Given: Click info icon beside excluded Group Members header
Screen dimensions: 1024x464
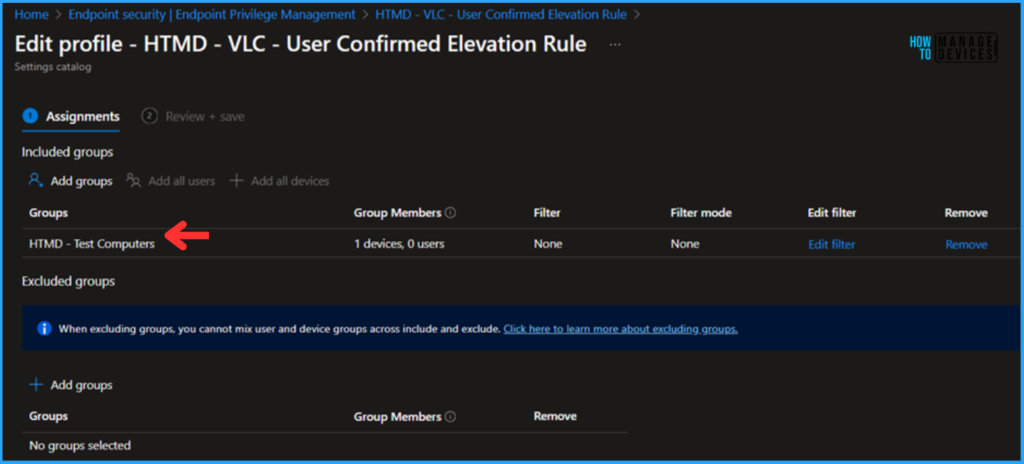Looking at the screenshot, I should click(x=450, y=416).
